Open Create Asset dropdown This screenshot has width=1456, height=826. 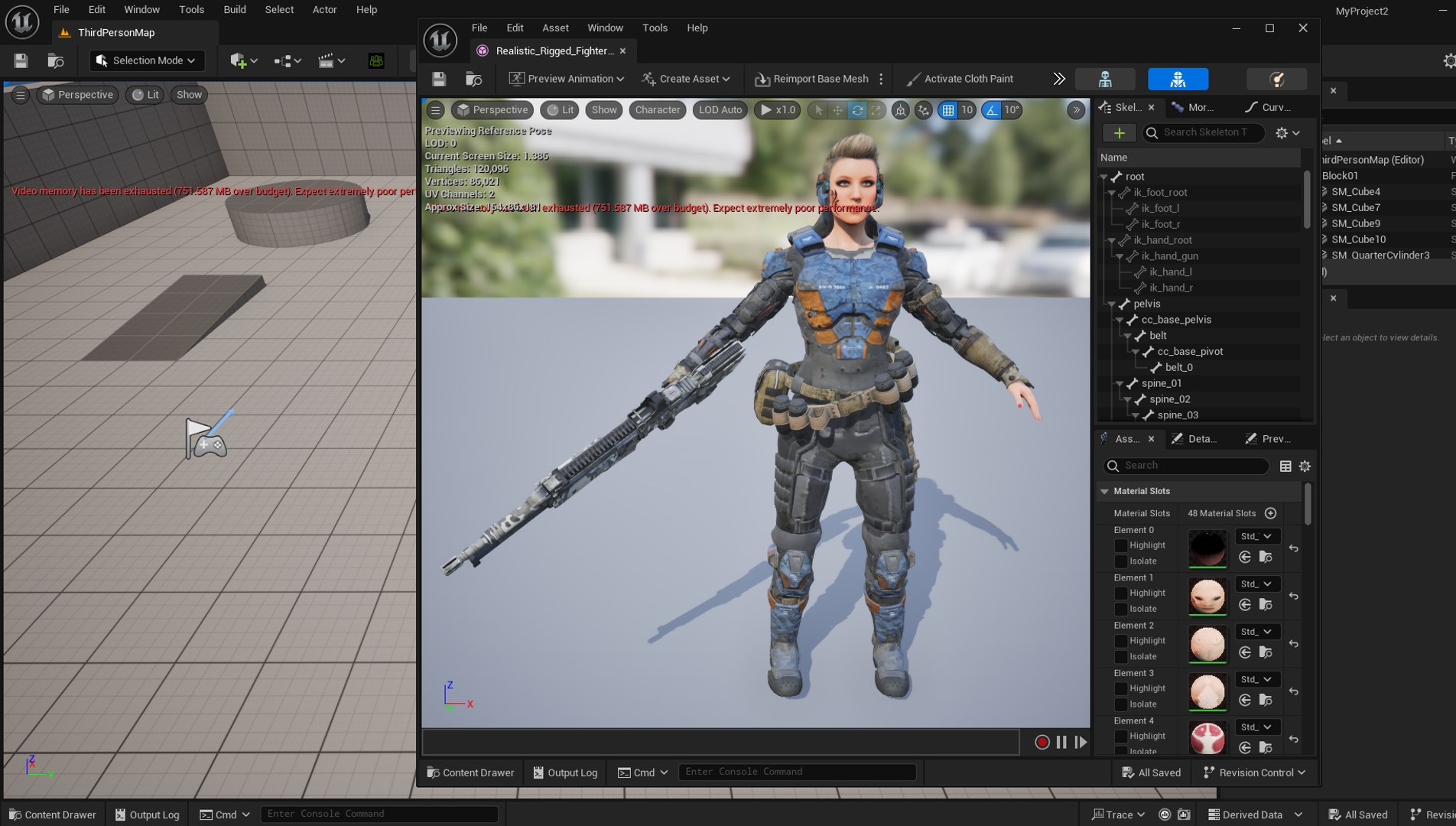685,79
